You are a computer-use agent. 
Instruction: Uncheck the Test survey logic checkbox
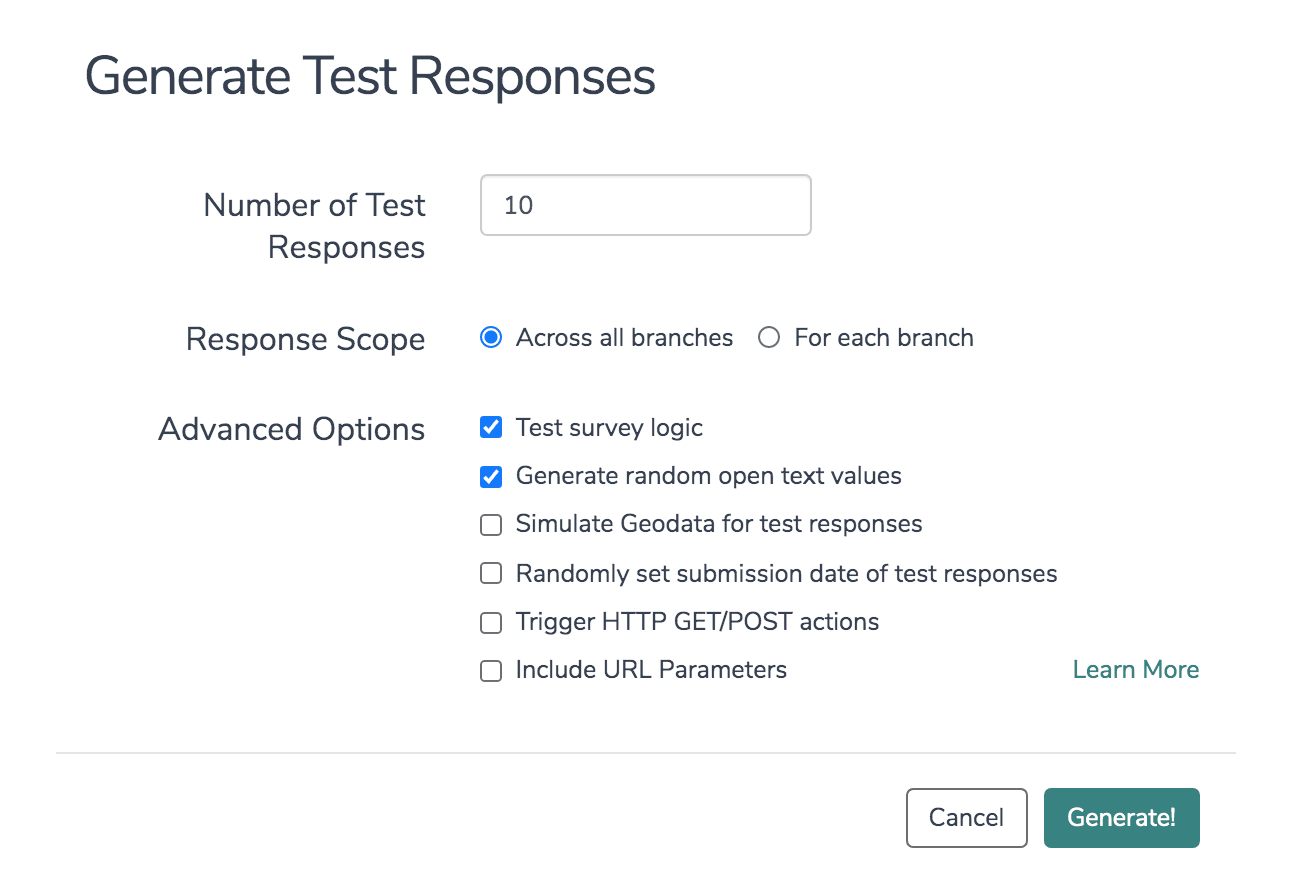[x=491, y=428]
